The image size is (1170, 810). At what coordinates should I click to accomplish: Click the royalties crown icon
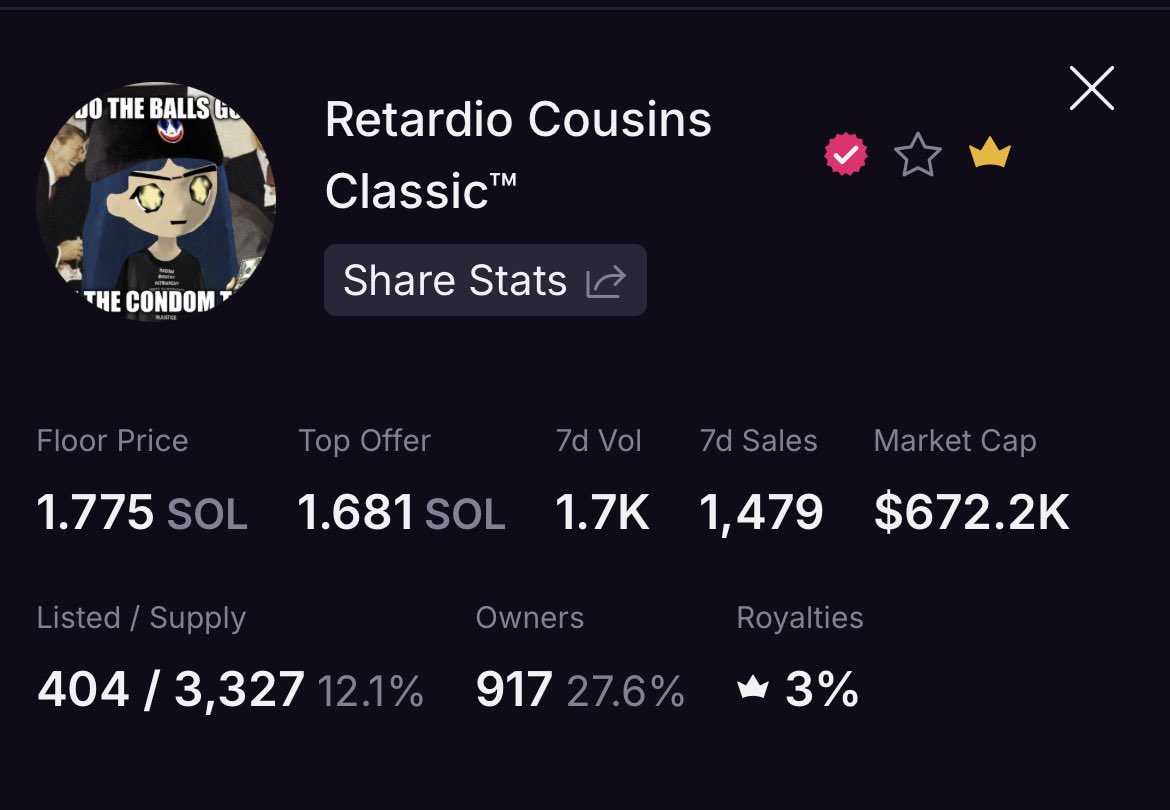coord(752,686)
